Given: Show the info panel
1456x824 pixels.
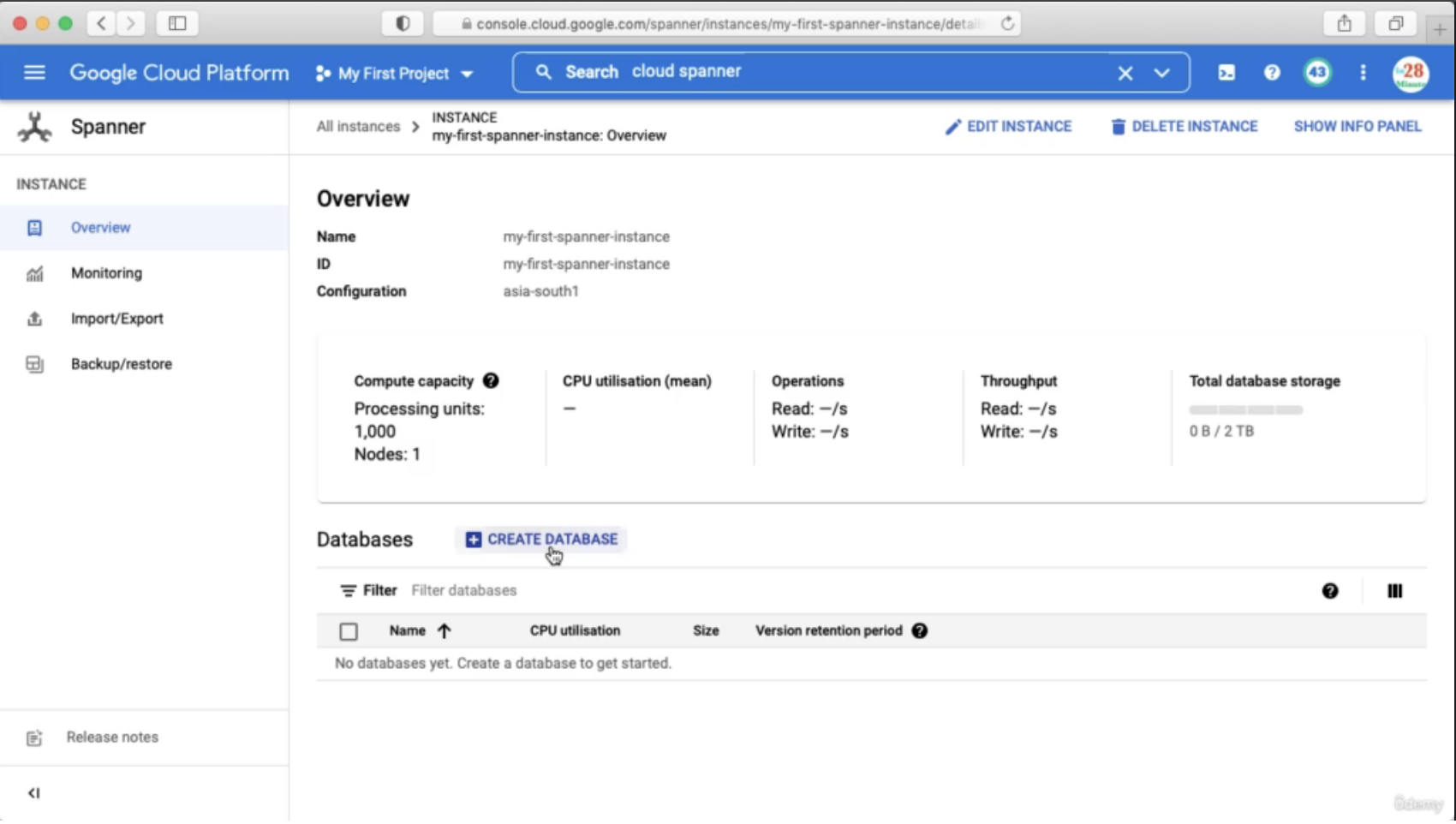Looking at the screenshot, I should point(1358,127).
